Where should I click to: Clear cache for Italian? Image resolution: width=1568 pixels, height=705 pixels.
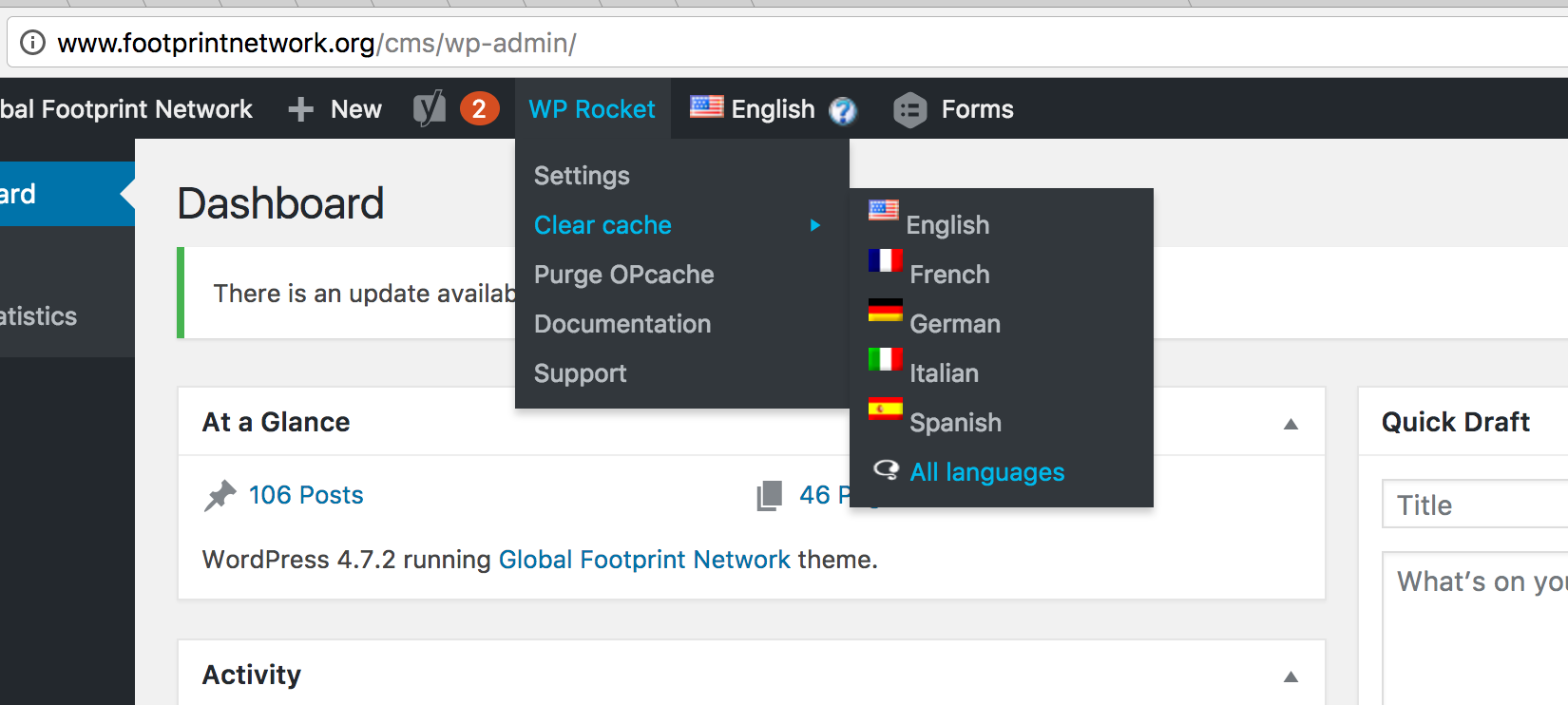coord(945,373)
